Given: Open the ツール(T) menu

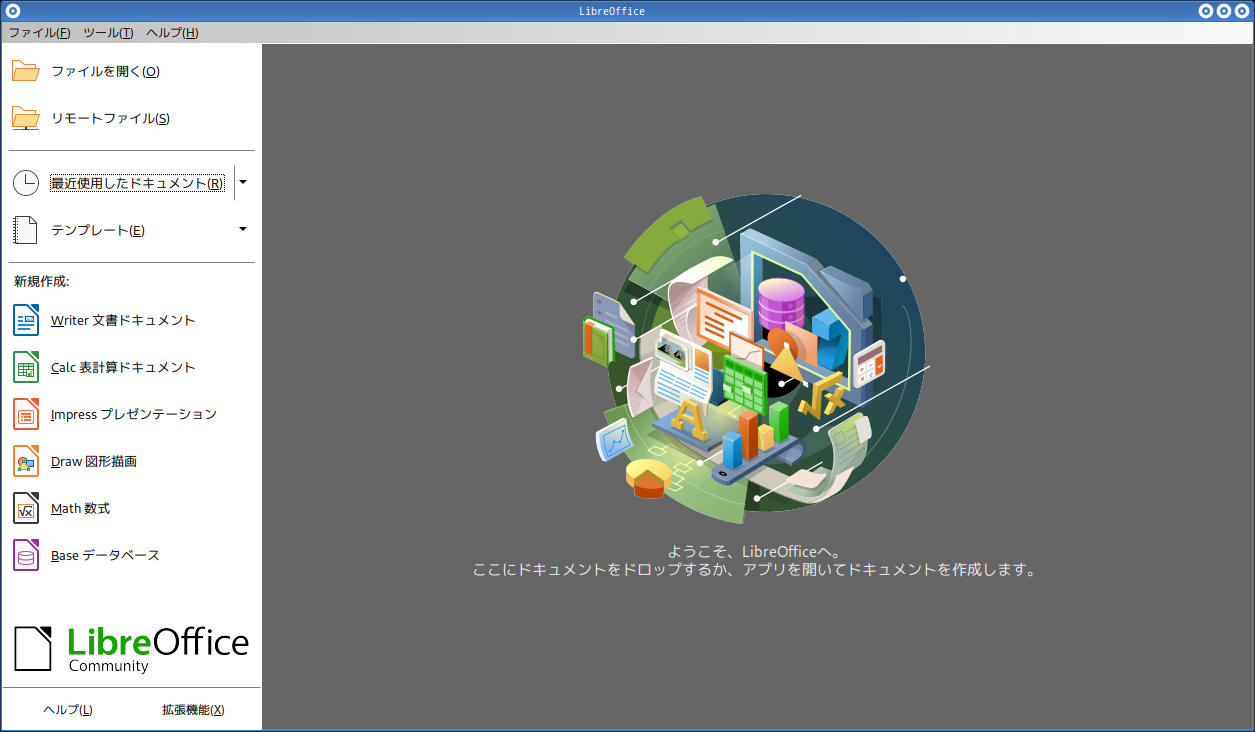Looking at the screenshot, I should [108, 33].
